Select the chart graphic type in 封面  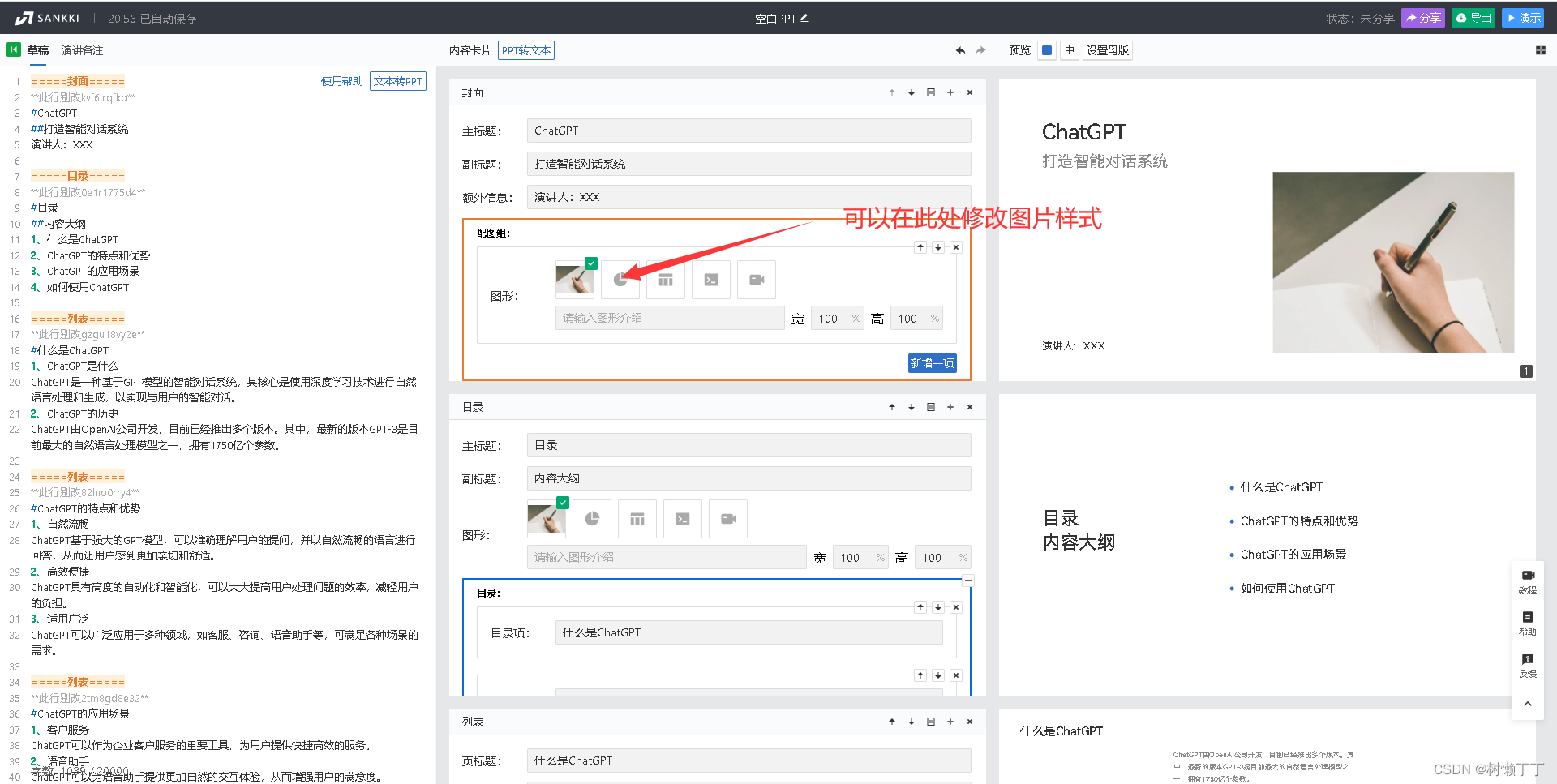click(620, 280)
